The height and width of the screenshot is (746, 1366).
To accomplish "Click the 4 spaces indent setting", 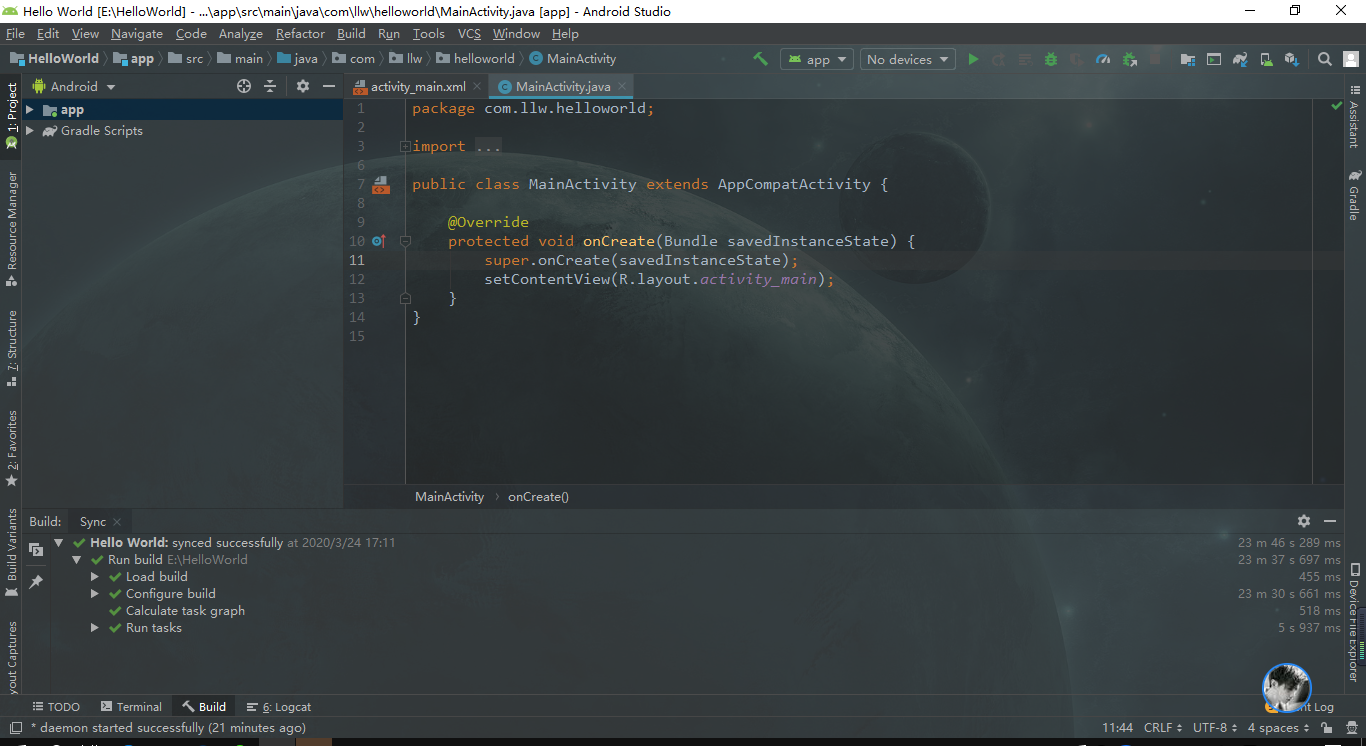I will point(1279,728).
